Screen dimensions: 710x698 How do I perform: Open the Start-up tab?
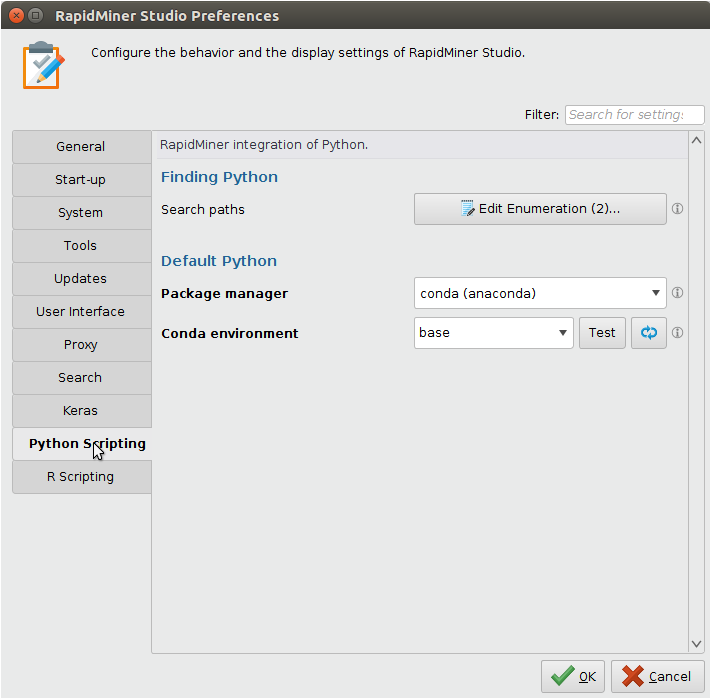(81, 180)
